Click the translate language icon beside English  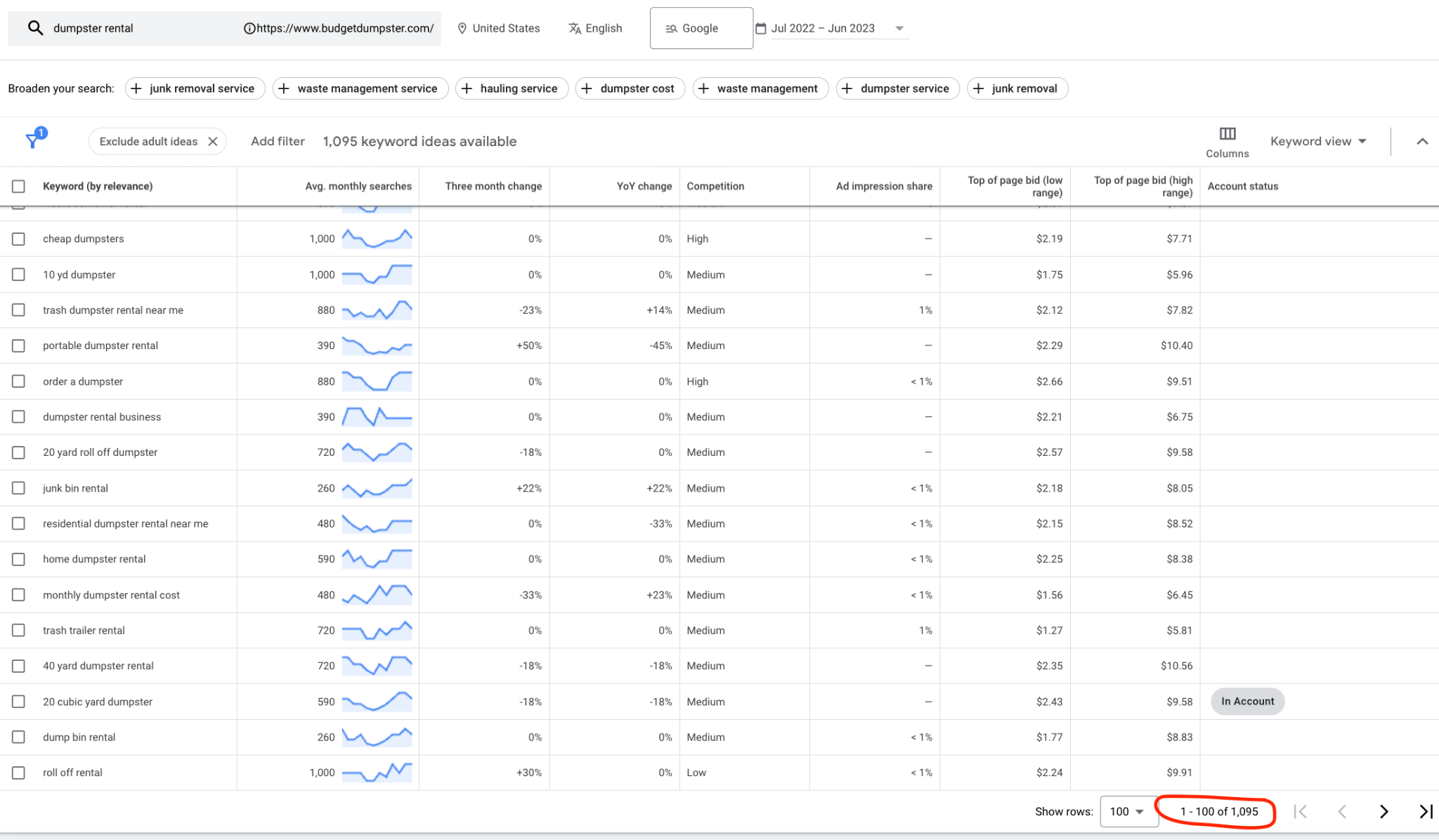pyautogui.click(x=575, y=28)
